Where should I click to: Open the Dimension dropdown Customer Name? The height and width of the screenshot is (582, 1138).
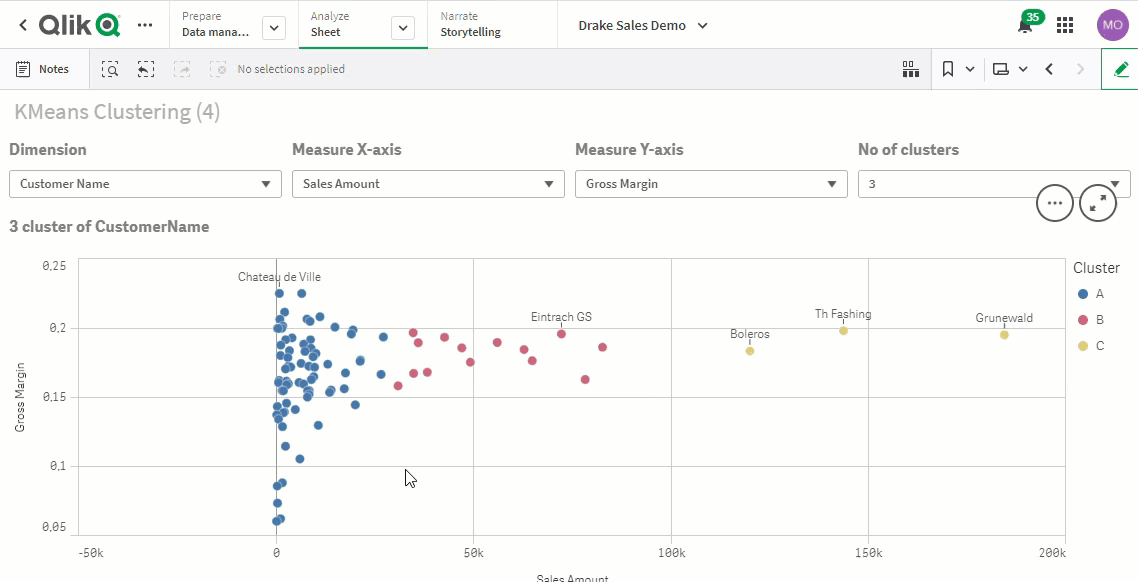click(146, 184)
